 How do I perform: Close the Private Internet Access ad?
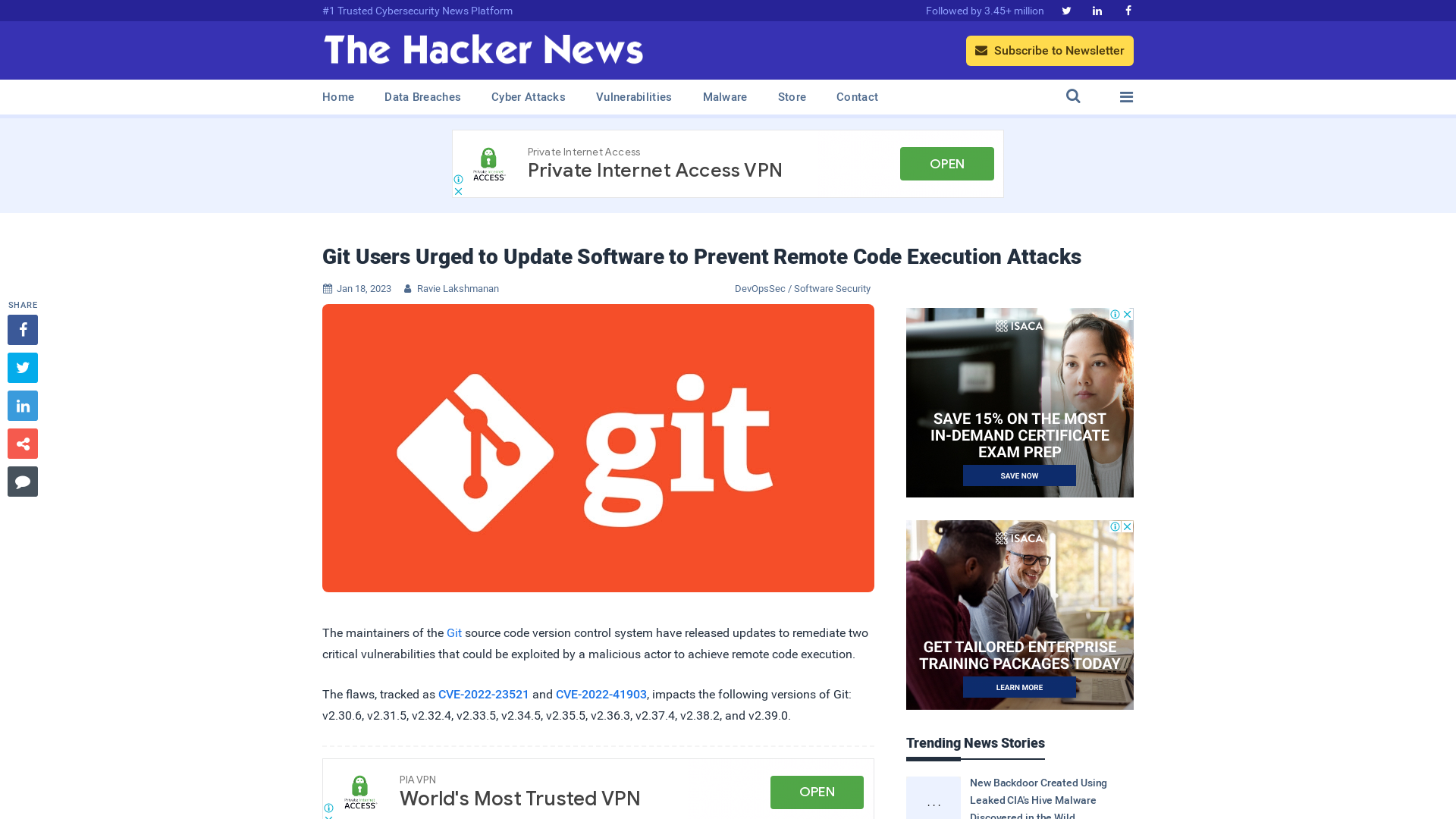pos(459,191)
